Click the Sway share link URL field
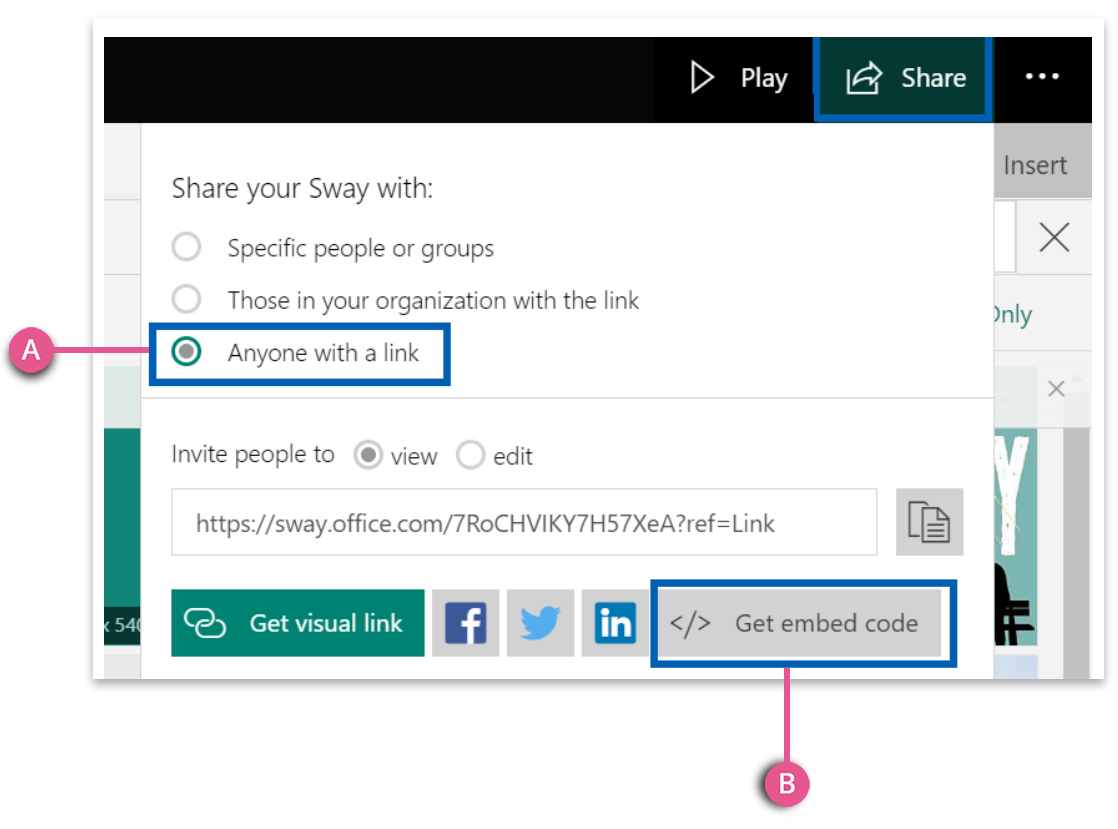 coord(524,522)
